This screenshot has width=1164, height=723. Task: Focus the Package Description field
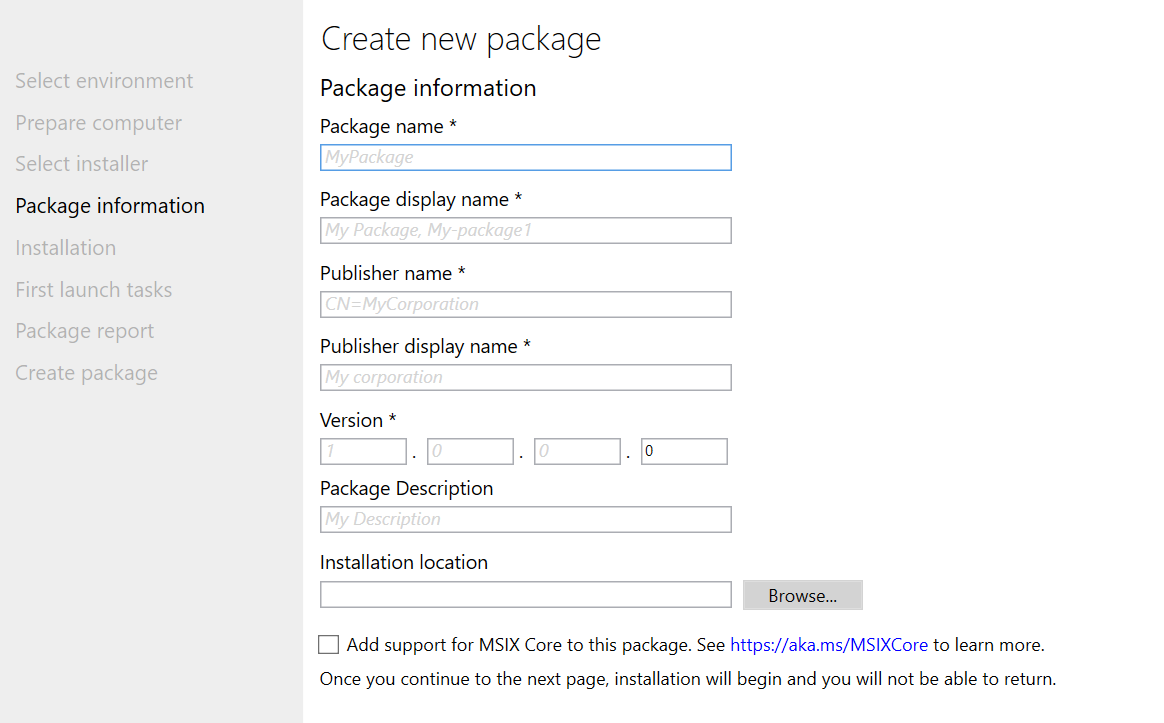(526, 520)
